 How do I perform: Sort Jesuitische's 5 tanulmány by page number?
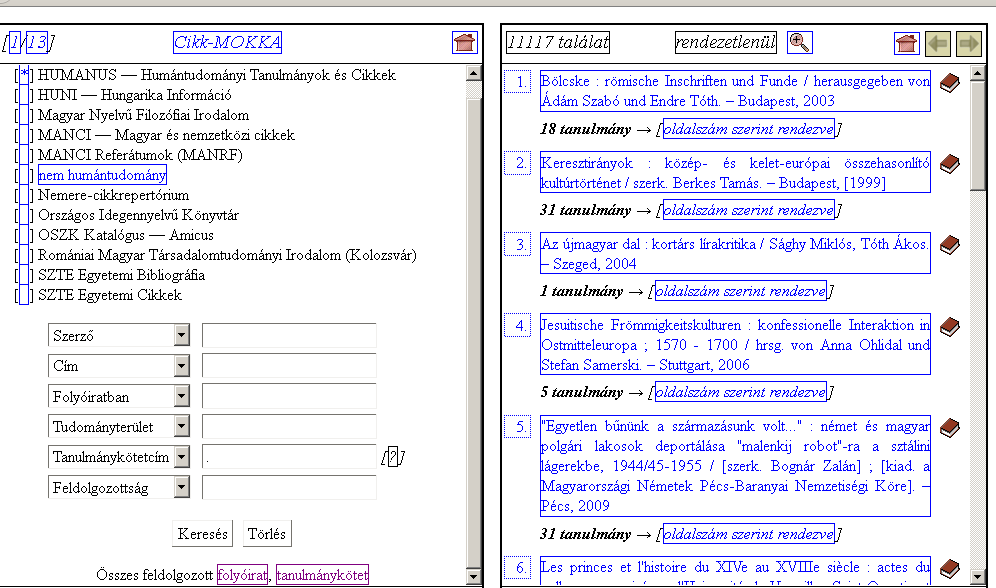[741, 392]
